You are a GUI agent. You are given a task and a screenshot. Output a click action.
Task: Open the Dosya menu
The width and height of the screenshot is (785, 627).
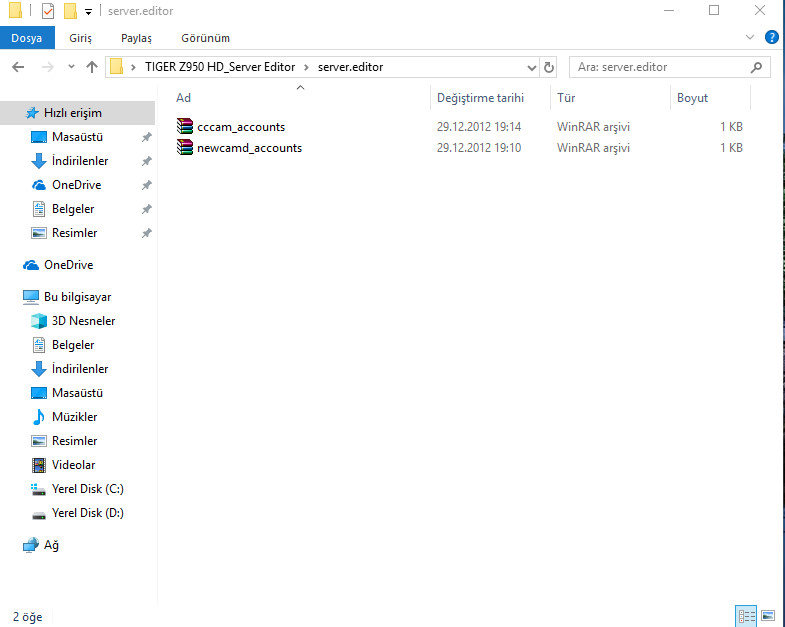click(26, 38)
